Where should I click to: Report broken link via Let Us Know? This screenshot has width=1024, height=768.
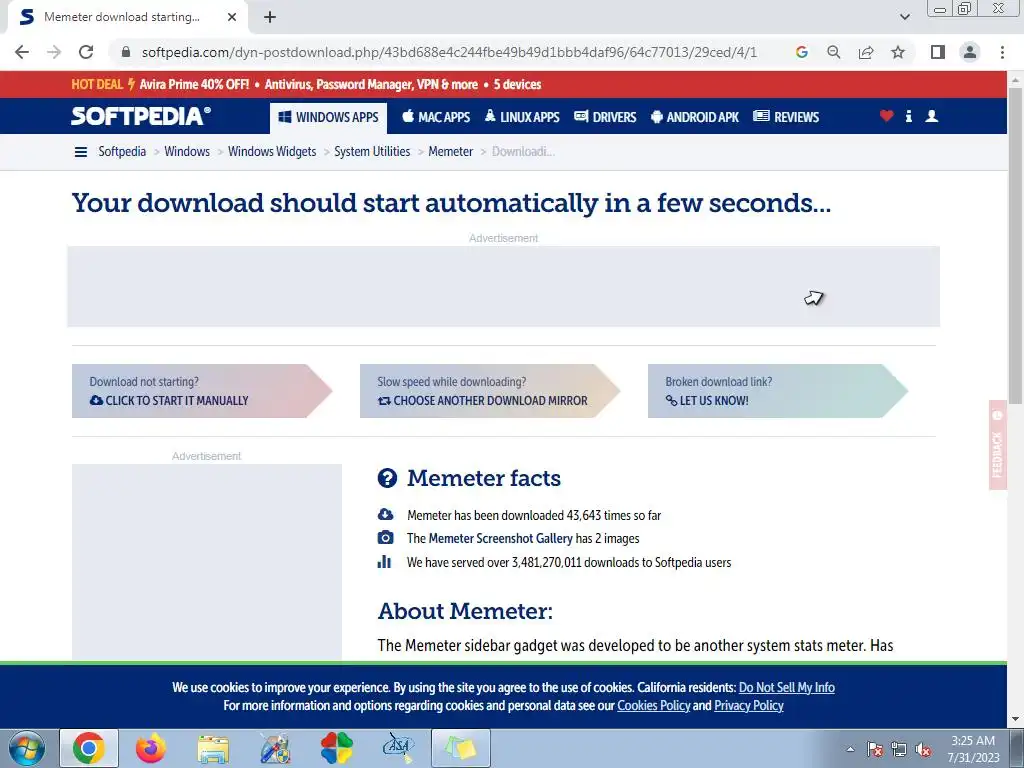tap(778, 391)
